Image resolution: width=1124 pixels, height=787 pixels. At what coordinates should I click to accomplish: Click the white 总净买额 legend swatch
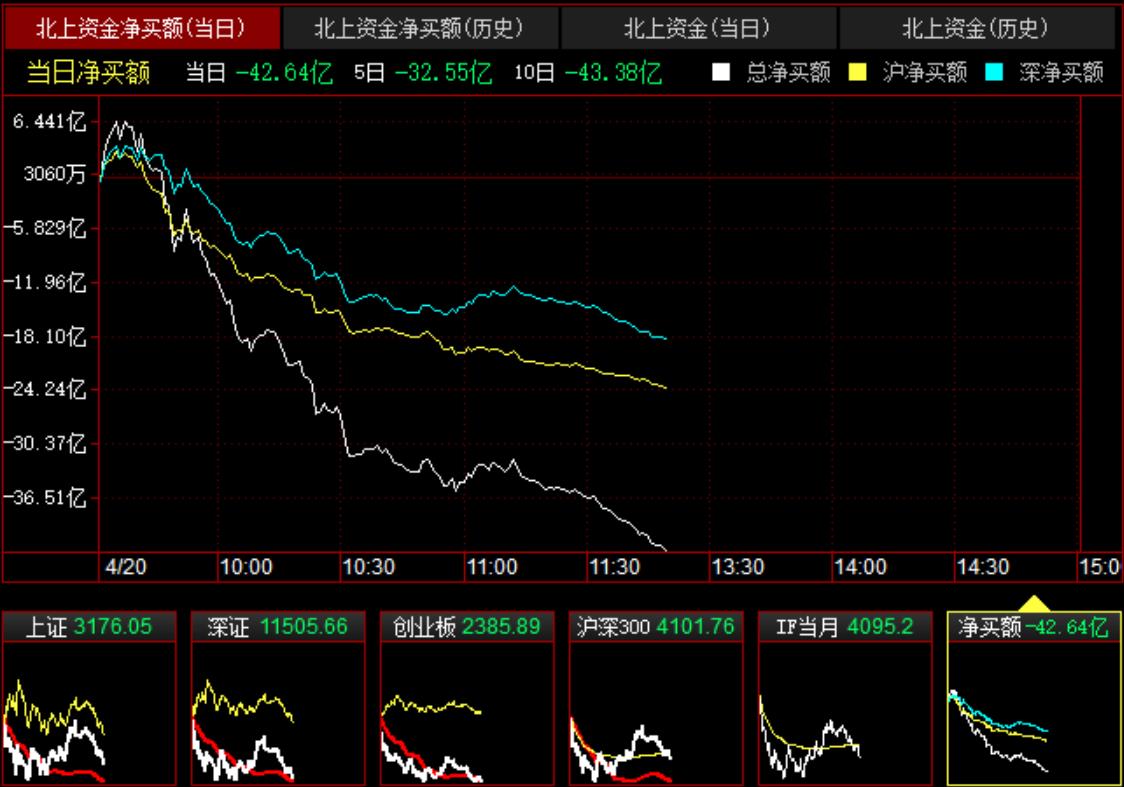(x=720, y=72)
